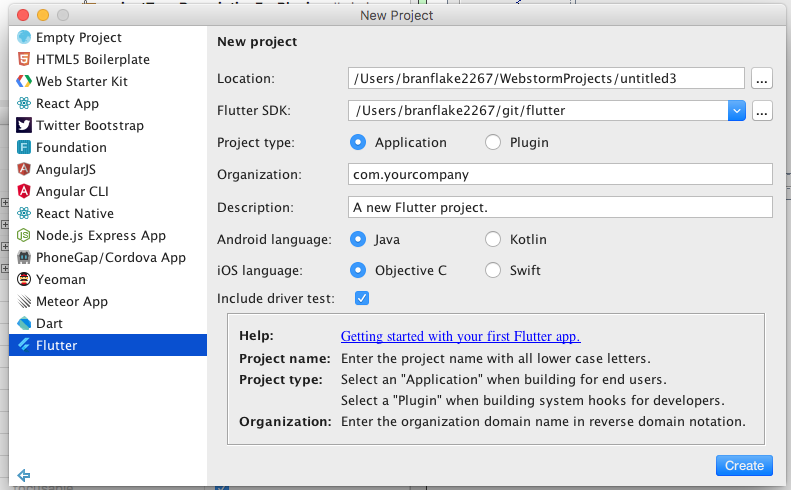
Task: Select the React App icon
Action: pos(24,103)
